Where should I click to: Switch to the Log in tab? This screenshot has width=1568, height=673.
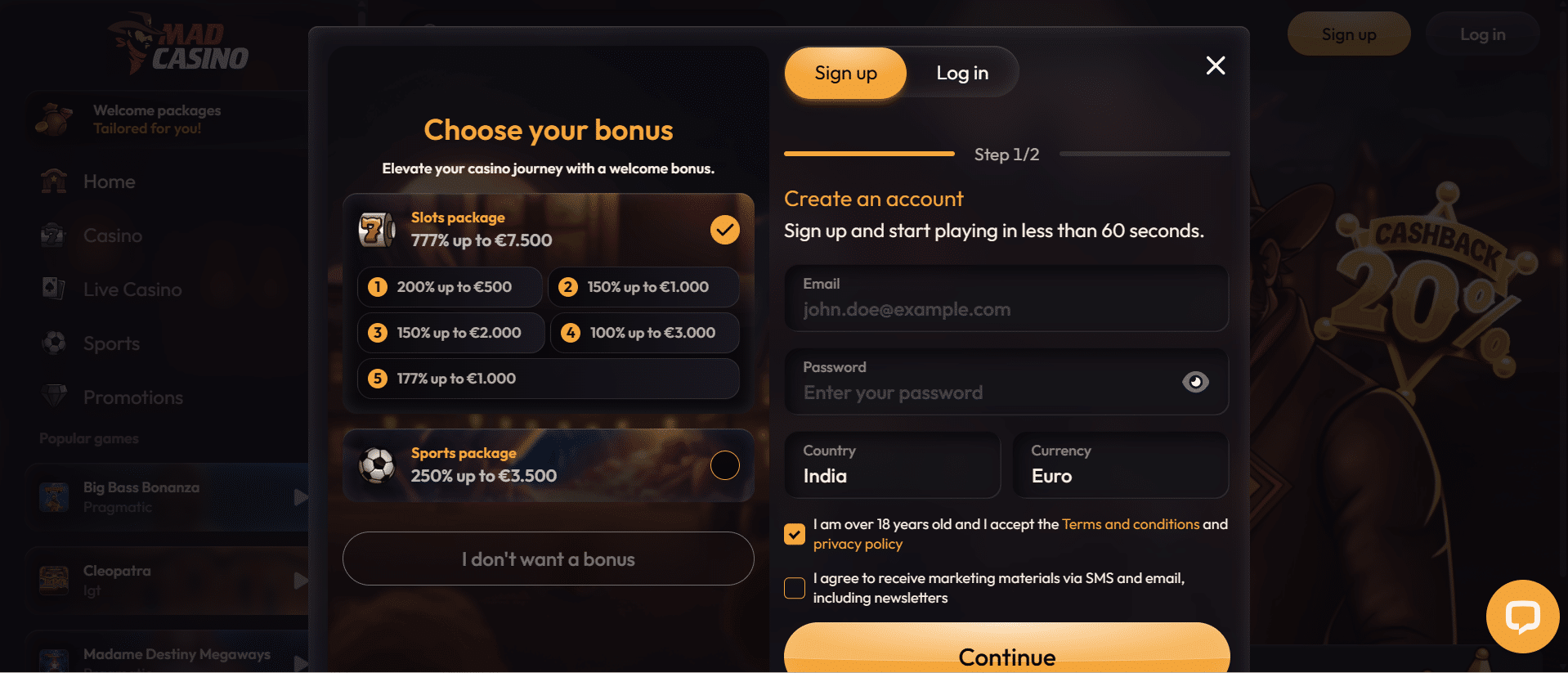962,74
